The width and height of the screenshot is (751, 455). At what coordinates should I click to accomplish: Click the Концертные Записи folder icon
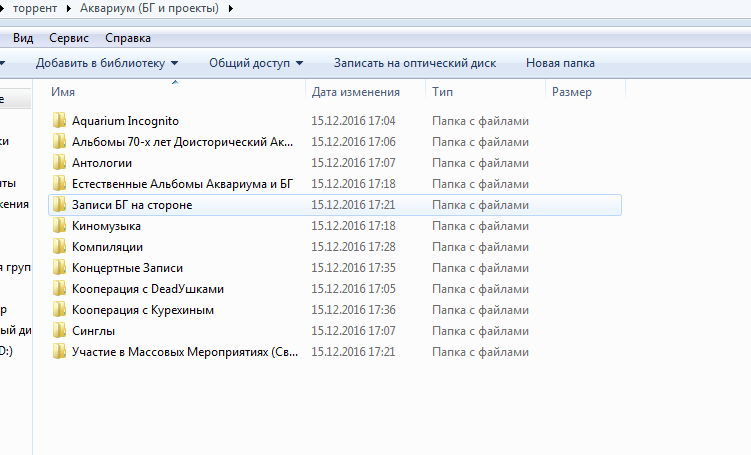point(59,268)
